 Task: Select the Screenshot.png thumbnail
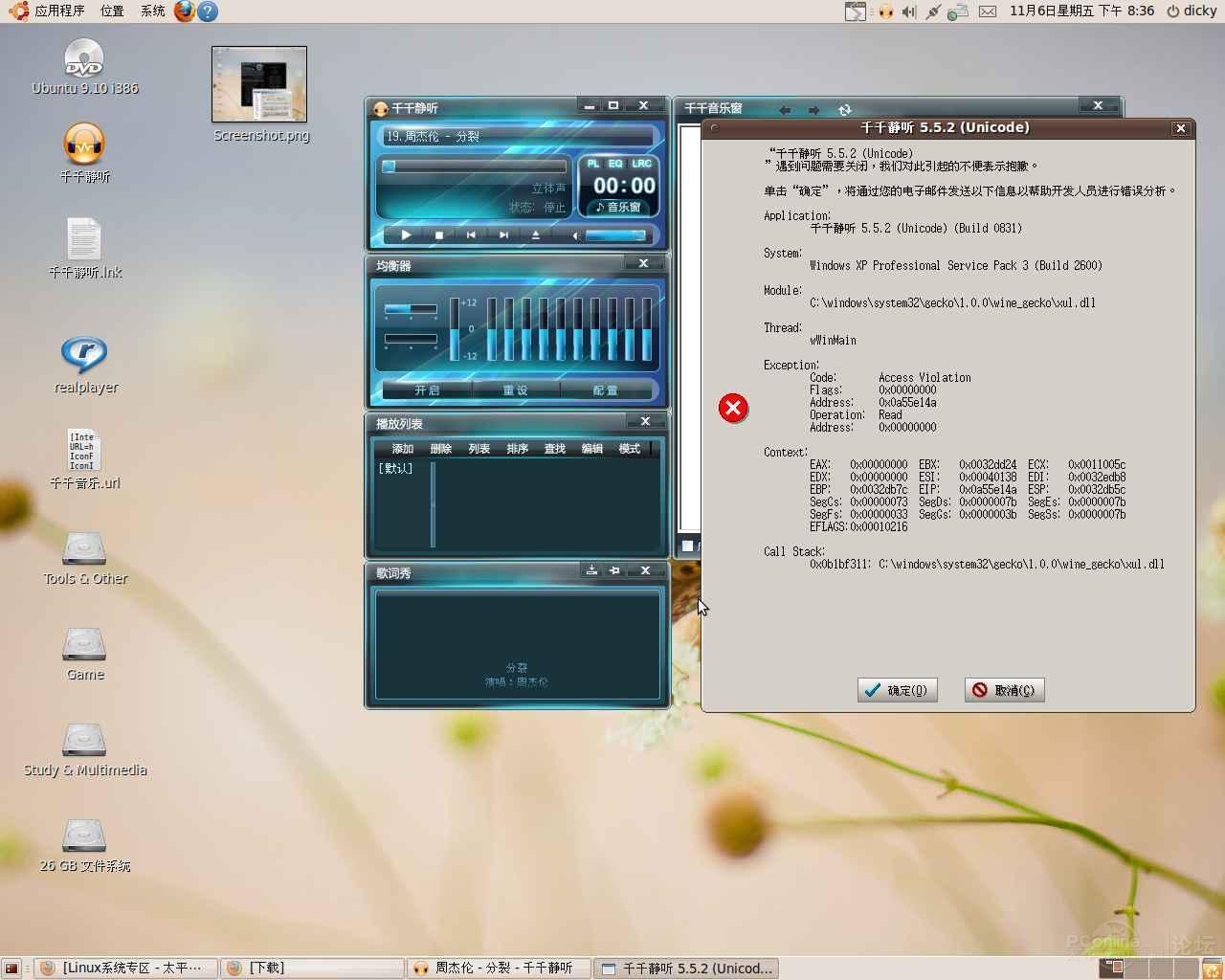tap(259, 84)
